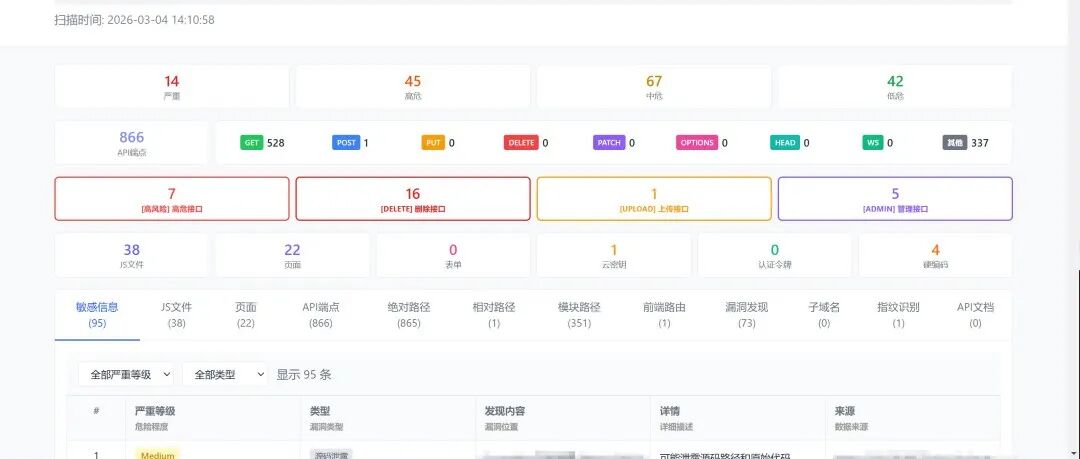Select the 绝对路径 (865) tab

pos(409,315)
